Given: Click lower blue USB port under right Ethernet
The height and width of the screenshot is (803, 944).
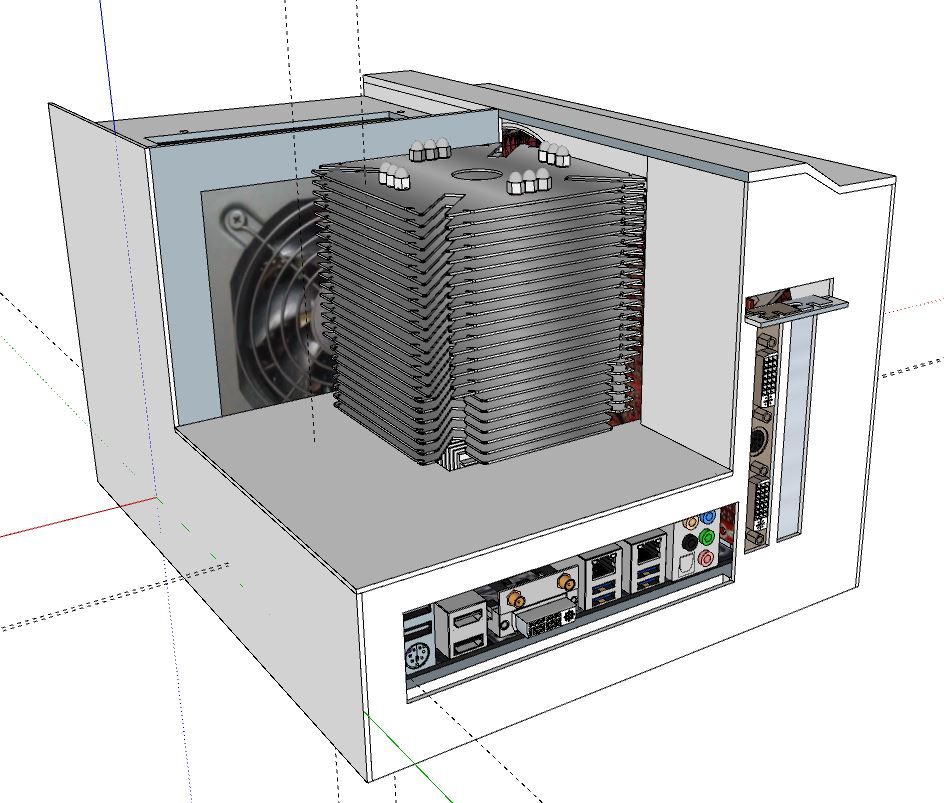Looking at the screenshot, I should (x=650, y=583).
